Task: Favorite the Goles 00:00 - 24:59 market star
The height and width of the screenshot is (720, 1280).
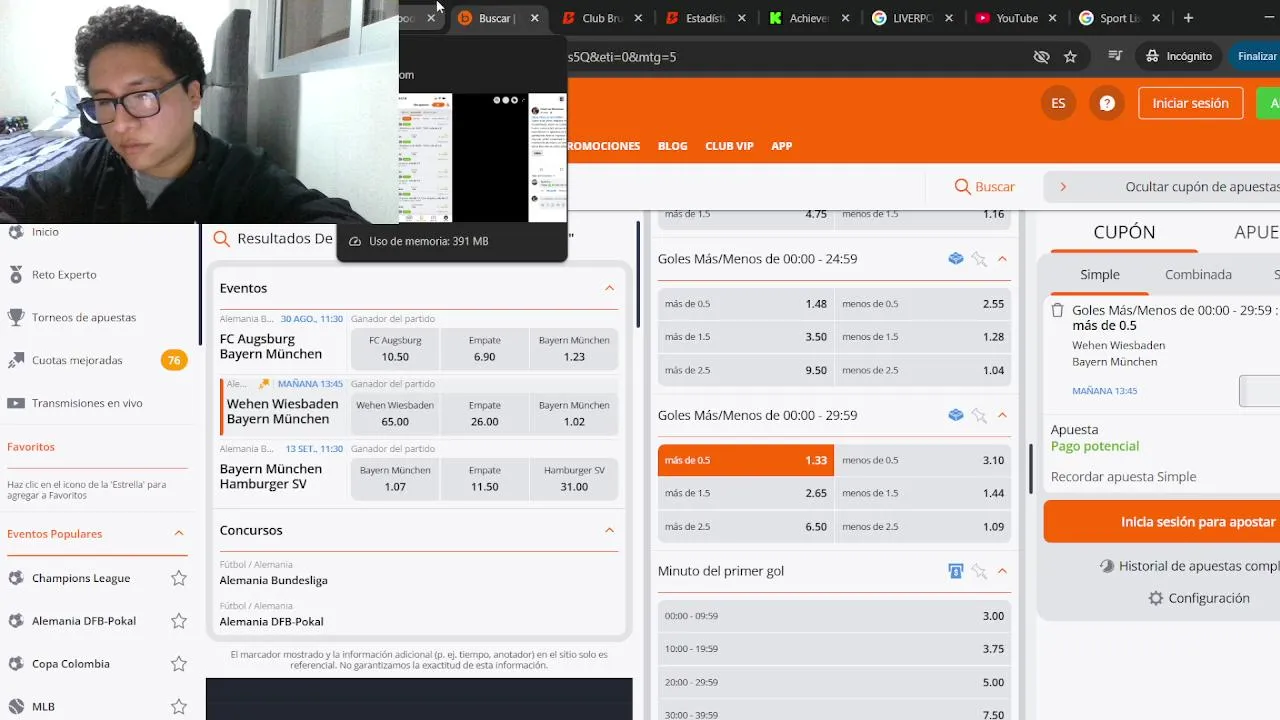Action: pyautogui.click(x=979, y=259)
